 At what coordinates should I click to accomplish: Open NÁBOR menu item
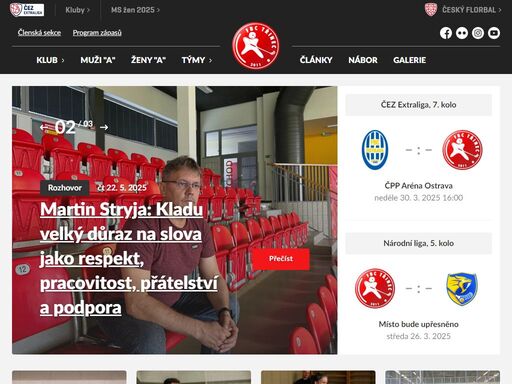363,60
